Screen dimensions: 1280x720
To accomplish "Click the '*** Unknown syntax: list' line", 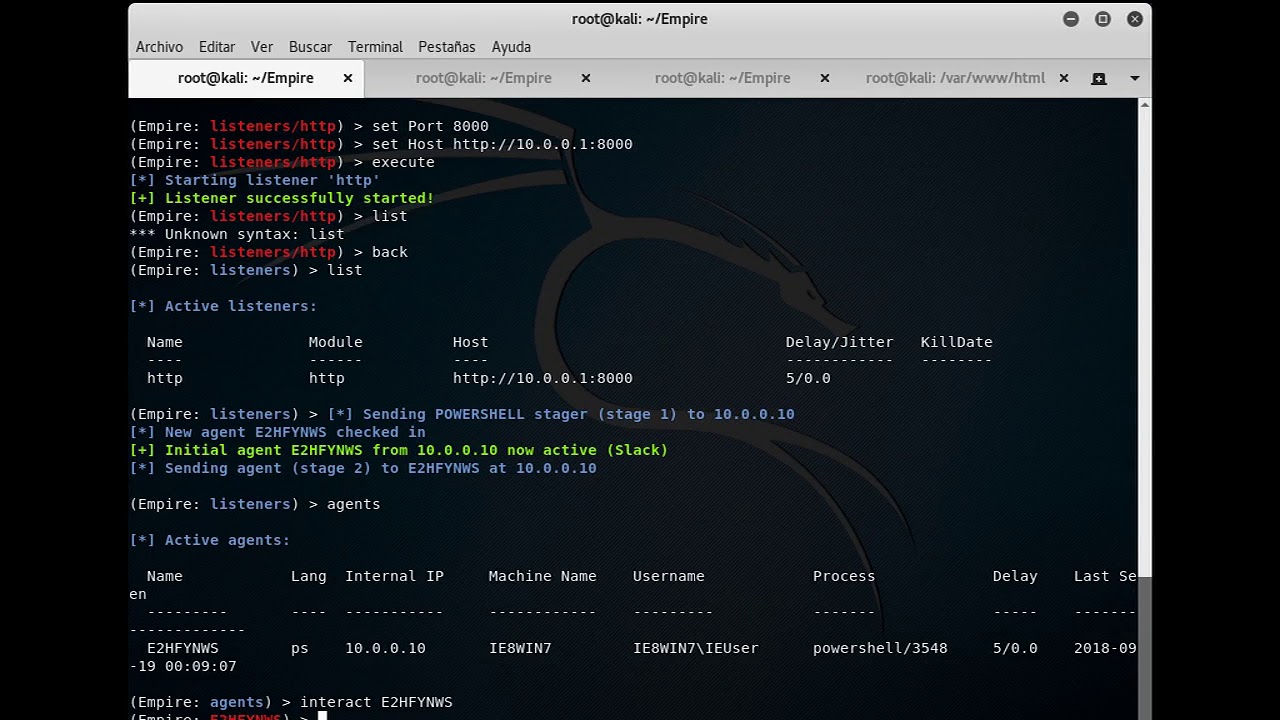I will click(x=237, y=234).
